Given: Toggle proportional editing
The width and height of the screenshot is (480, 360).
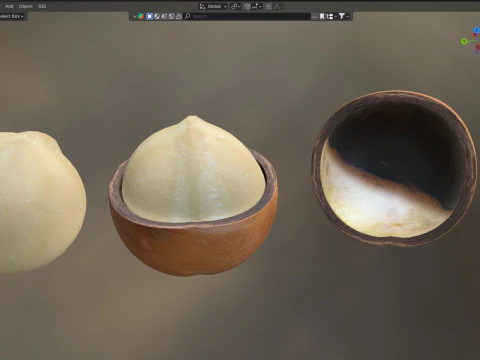Looking at the screenshot, I should point(269,6).
